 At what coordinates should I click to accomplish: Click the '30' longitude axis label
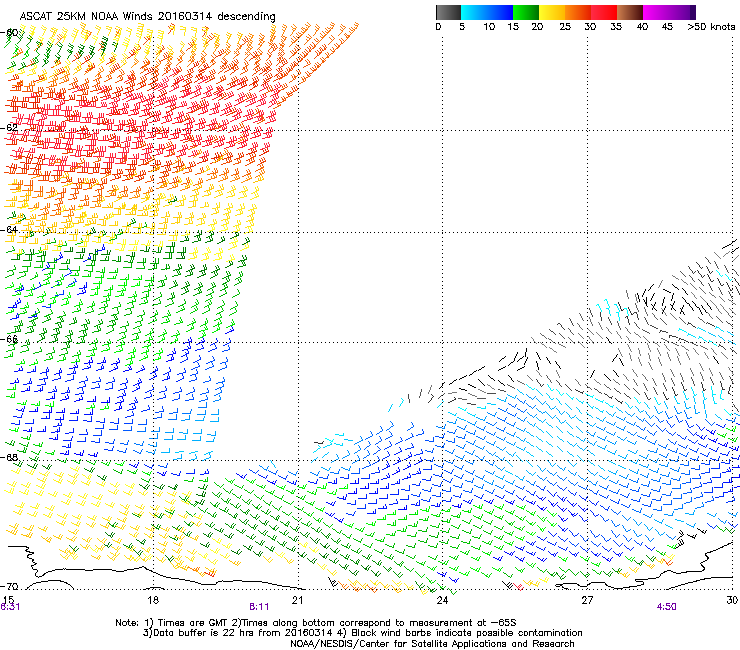tap(732, 600)
